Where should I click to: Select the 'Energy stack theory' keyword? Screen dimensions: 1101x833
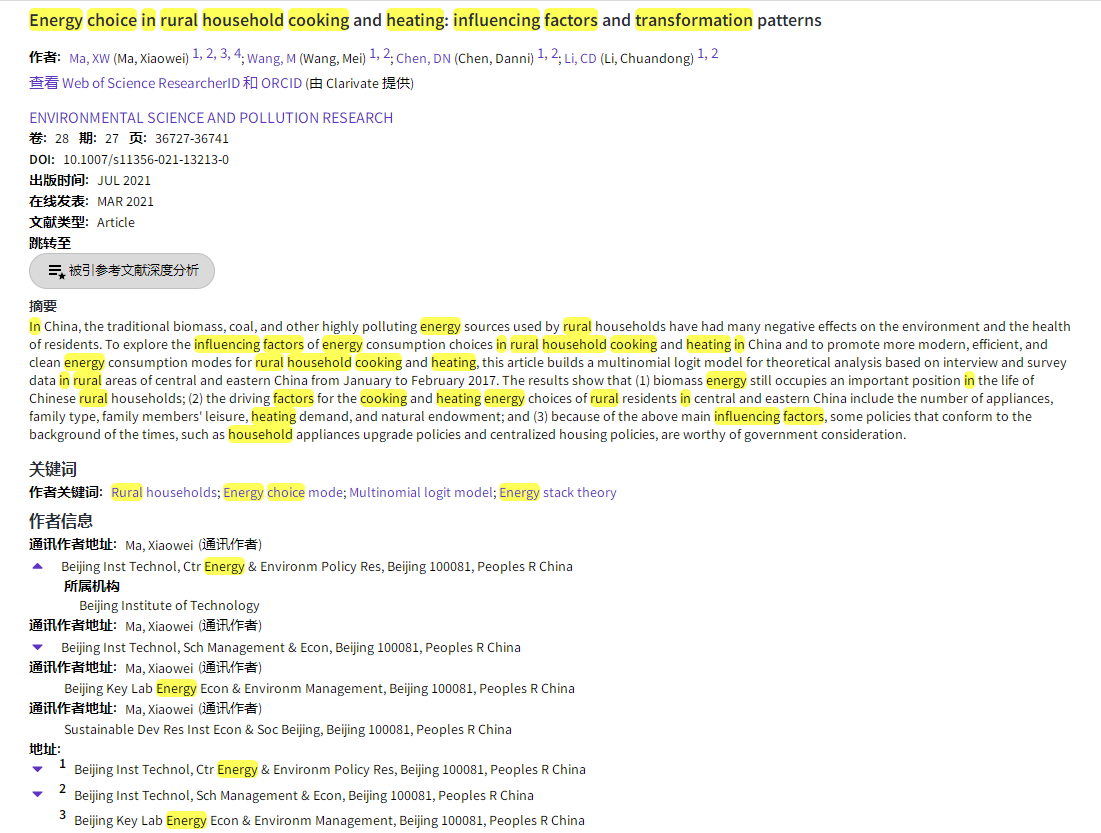(x=557, y=492)
